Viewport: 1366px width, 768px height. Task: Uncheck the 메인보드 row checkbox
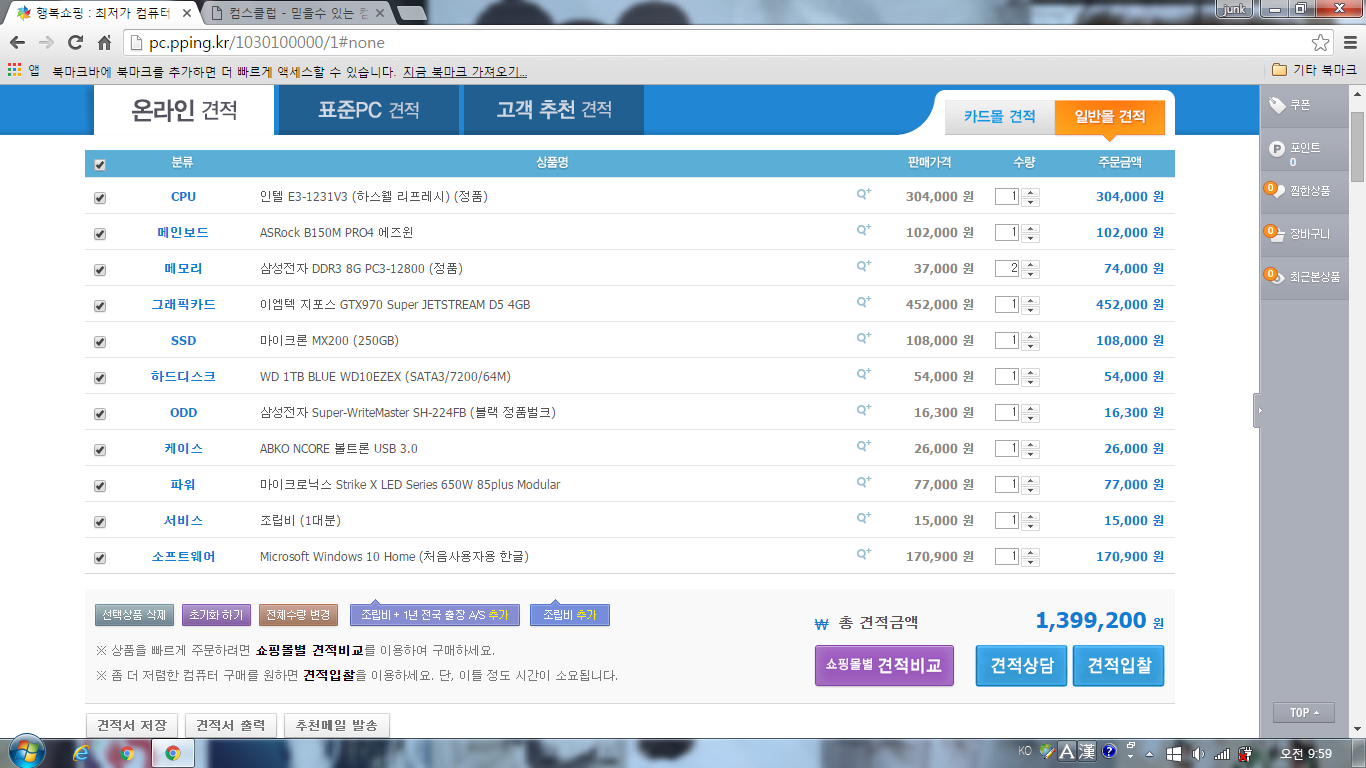pos(99,234)
